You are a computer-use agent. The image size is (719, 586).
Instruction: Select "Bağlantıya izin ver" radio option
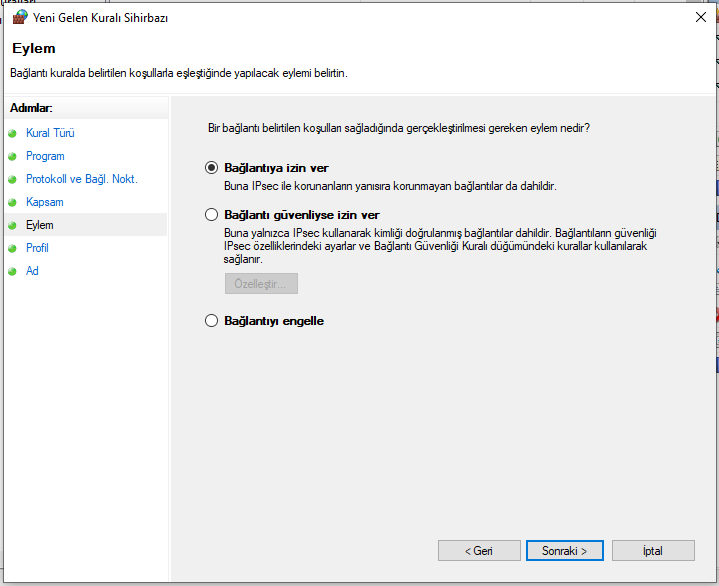click(211, 168)
